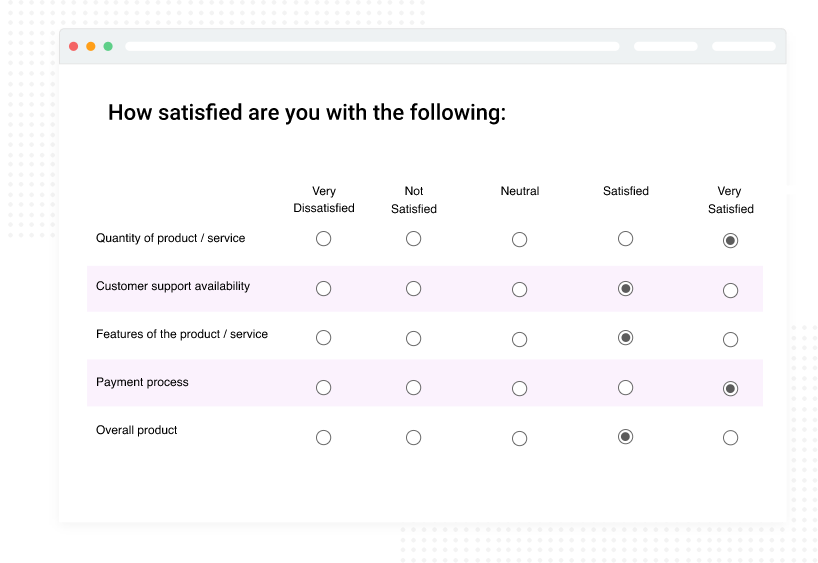Click the green maximize window dot
The height and width of the screenshot is (563, 818).
pos(108,46)
